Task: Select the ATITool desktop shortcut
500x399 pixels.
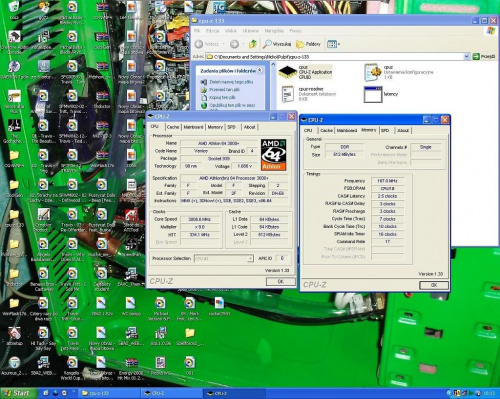Action: coord(131,221)
